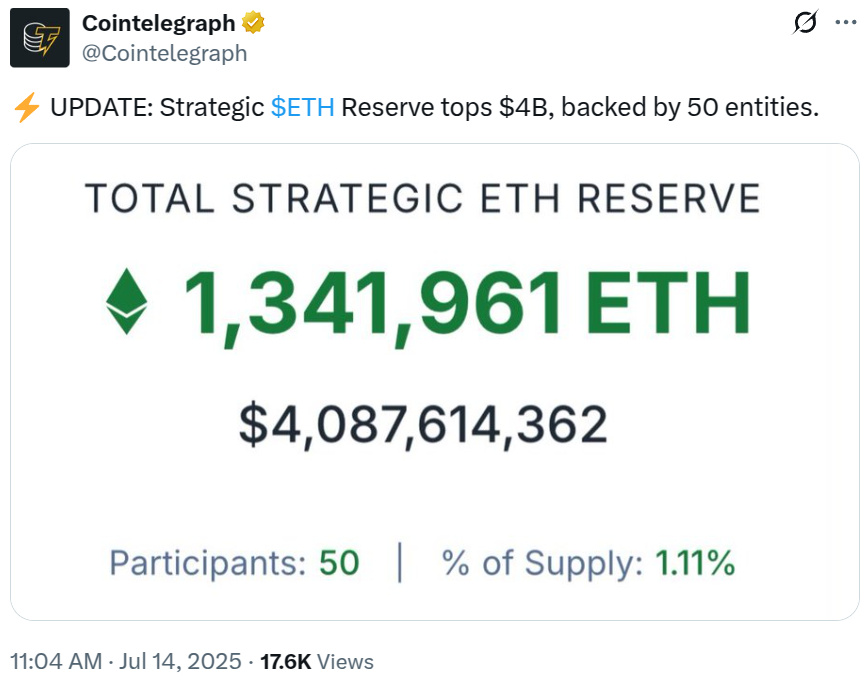Open the @Cointelegraph handle link
The image size is (868, 678).
[x=164, y=53]
